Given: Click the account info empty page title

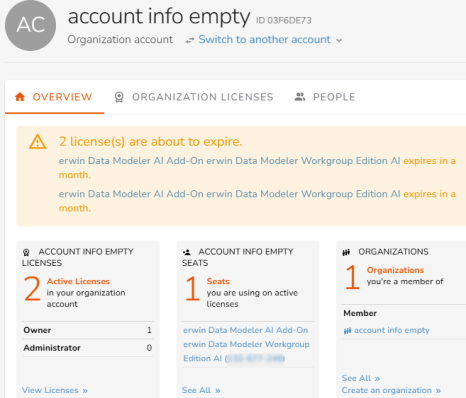Looking at the screenshot, I should click(x=159, y=17).
